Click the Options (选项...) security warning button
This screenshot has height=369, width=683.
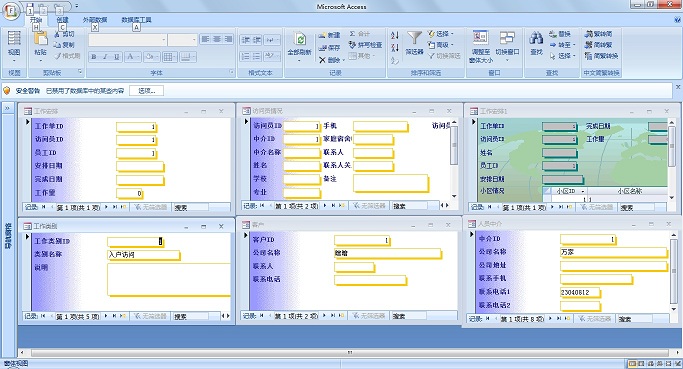pyautogui.click(x=147, y=91)
